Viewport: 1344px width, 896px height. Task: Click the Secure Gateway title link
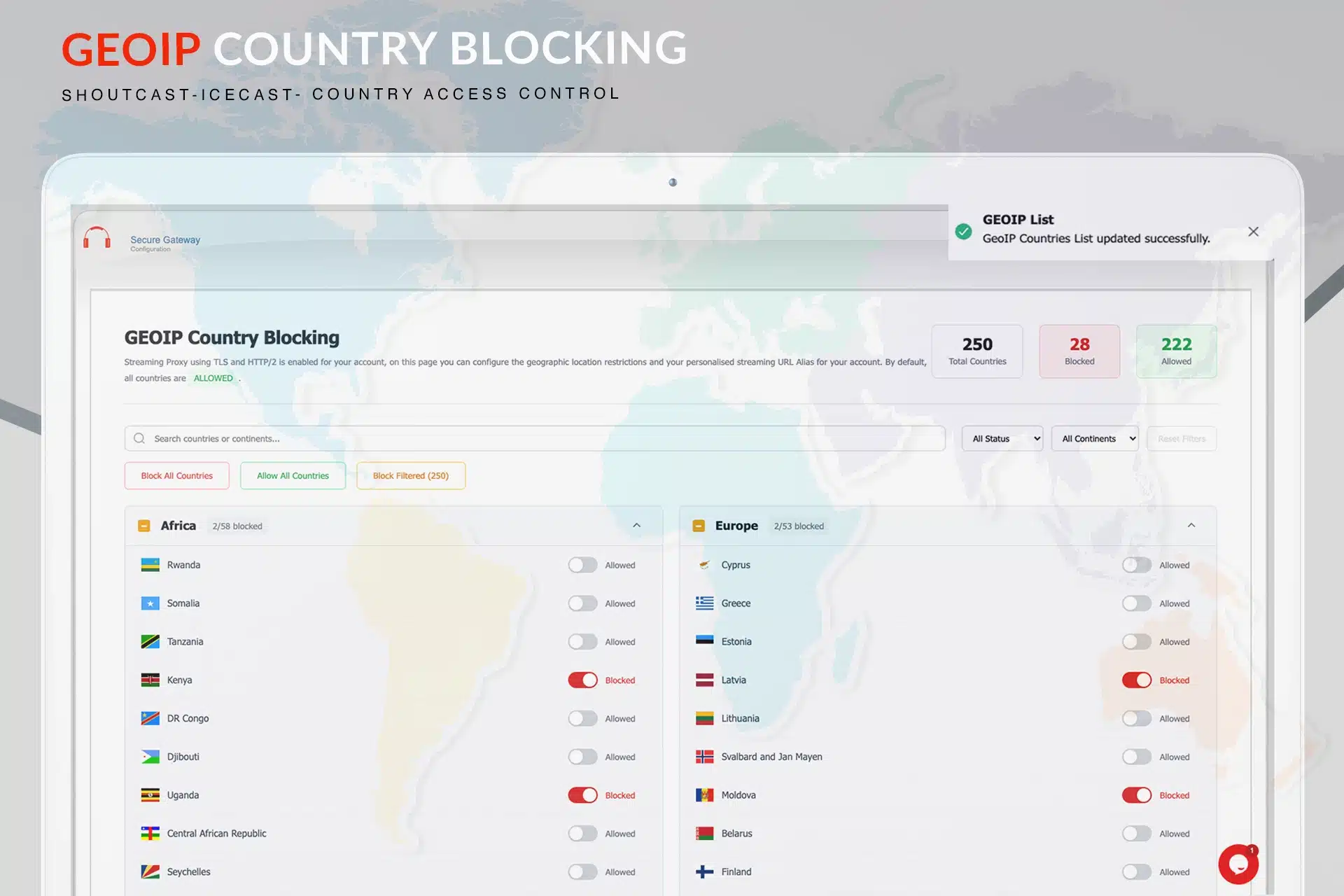coord(165,239)
